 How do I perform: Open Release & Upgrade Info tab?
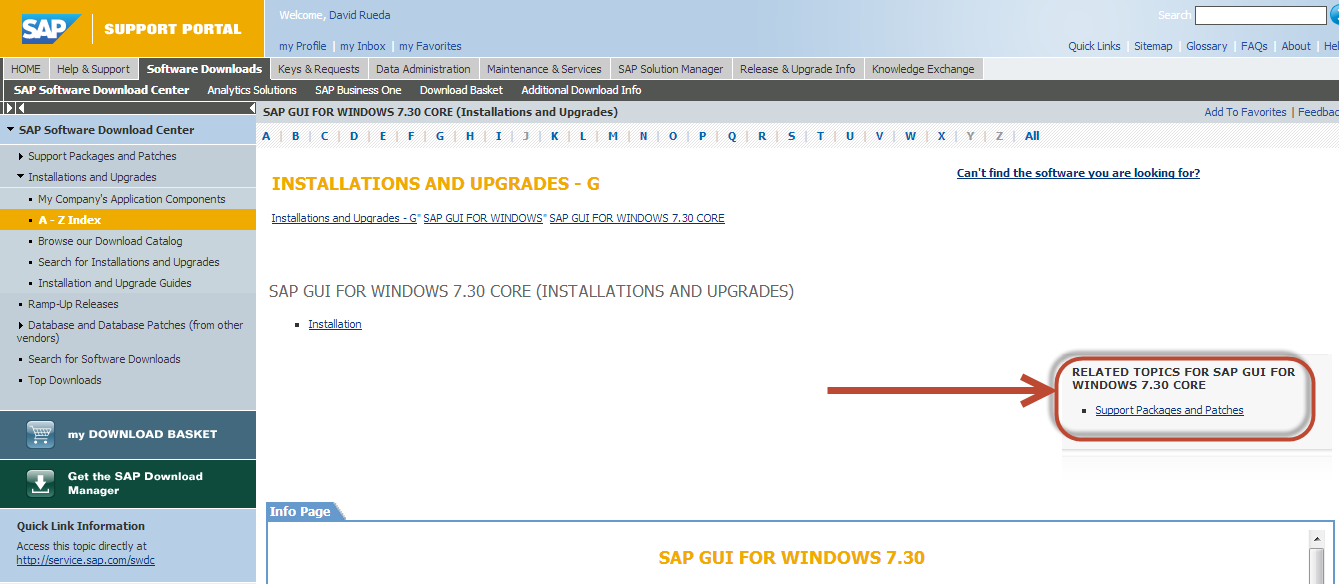point(798,69)
